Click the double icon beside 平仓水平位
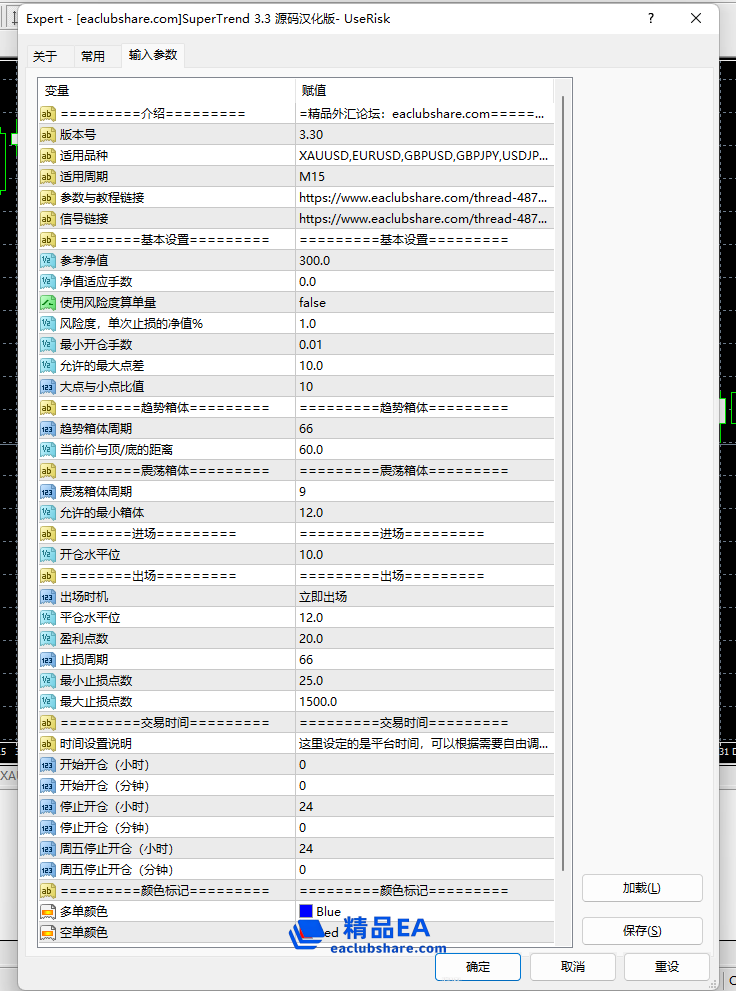The image size is (736, 991). 48,617
